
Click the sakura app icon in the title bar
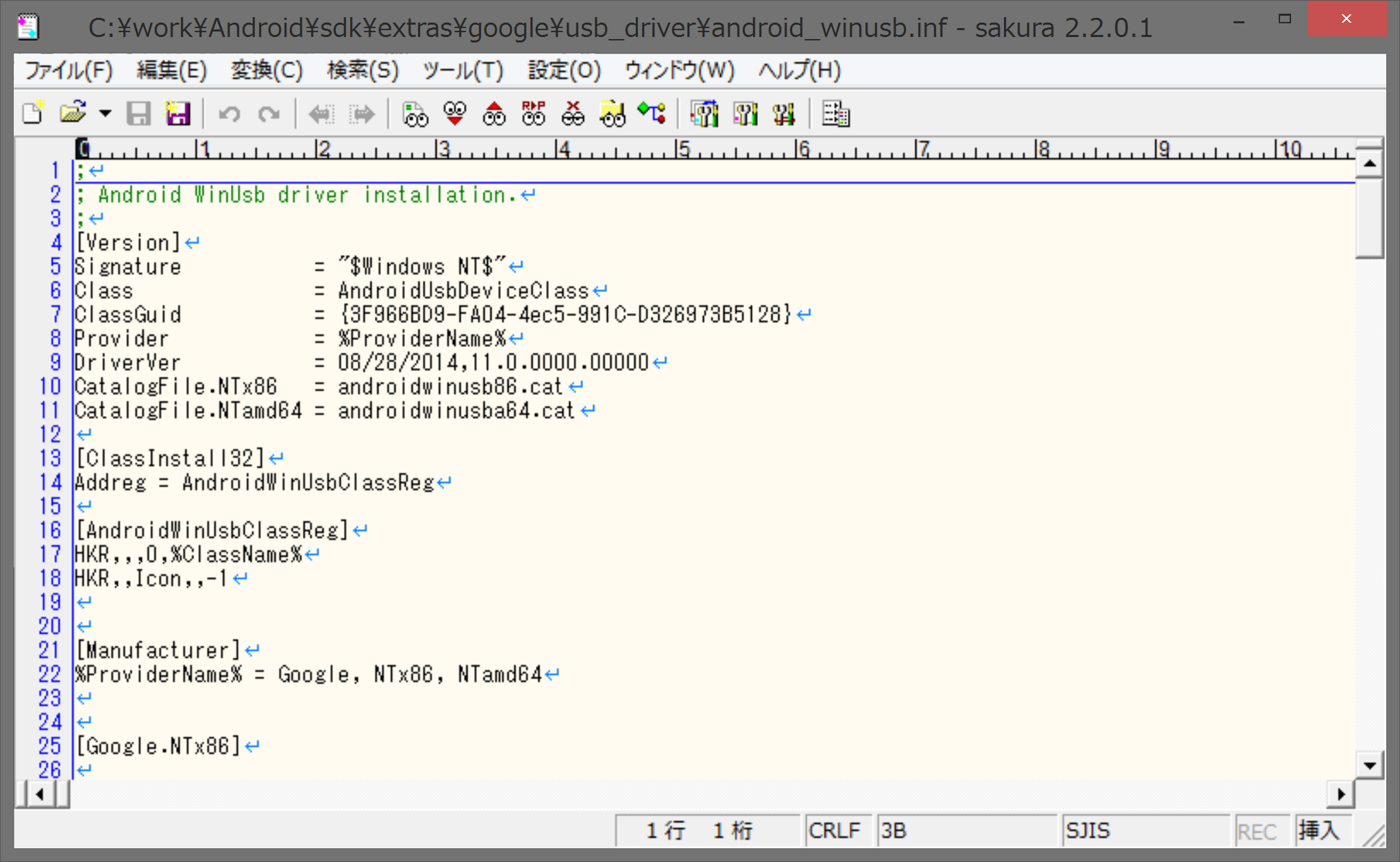(29, 27)
